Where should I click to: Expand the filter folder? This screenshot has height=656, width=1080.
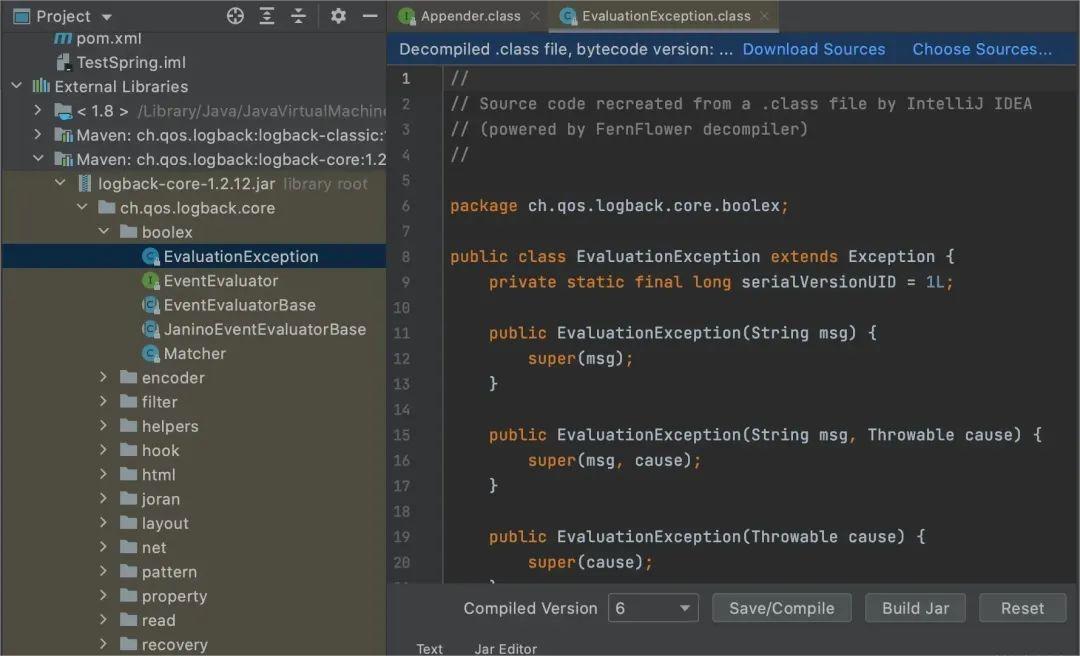pos(104,401)
